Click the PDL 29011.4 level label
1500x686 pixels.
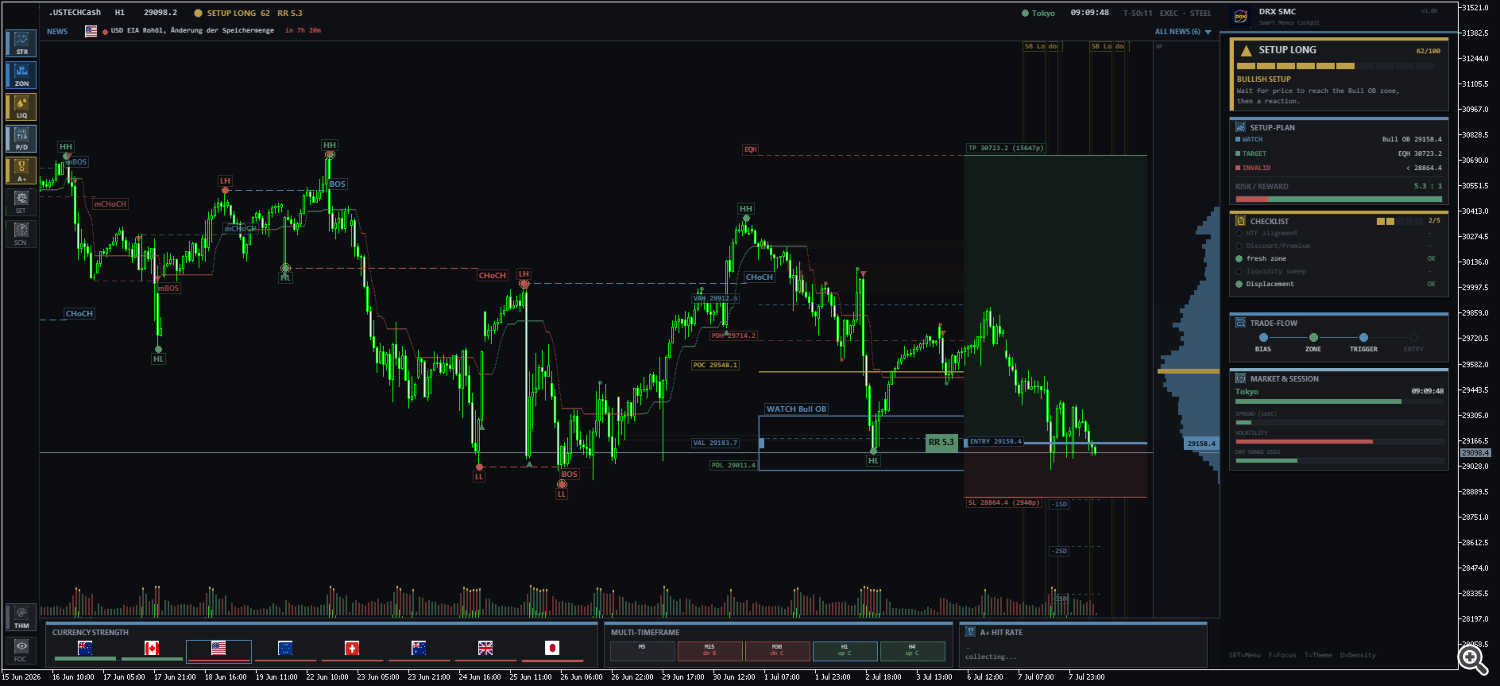click(734, 465)
